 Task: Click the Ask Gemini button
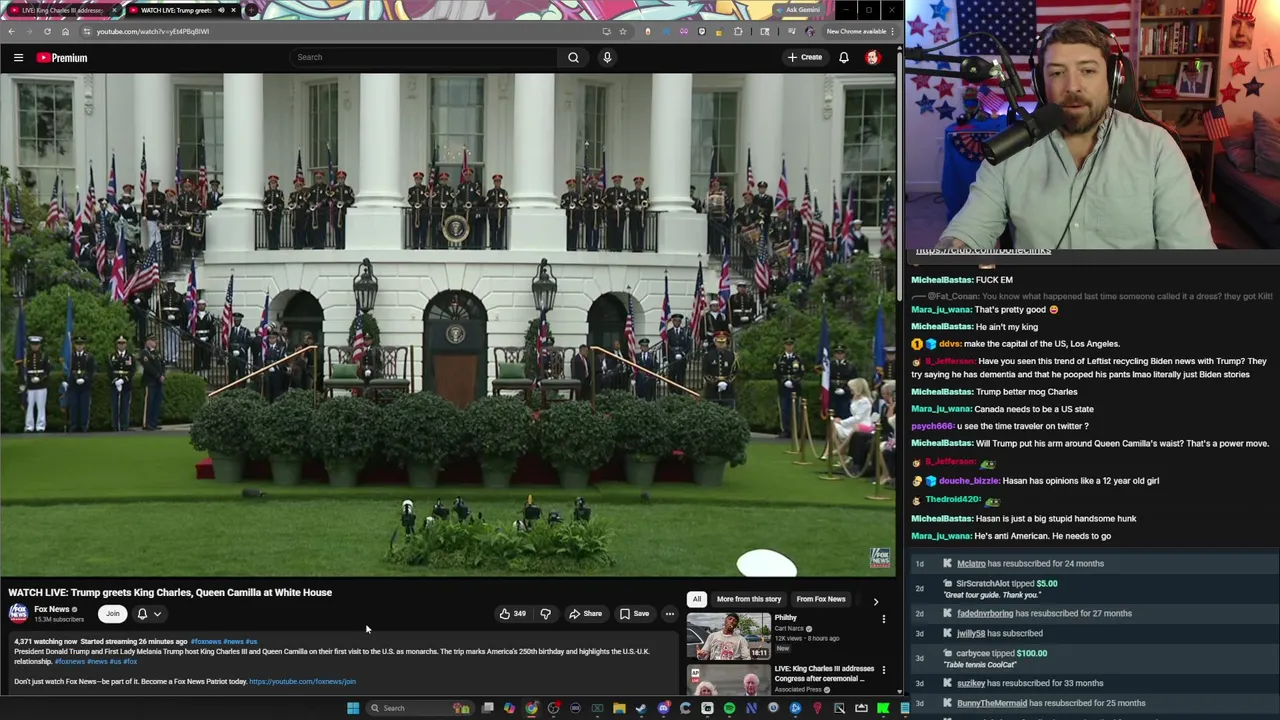click(801, 10)
